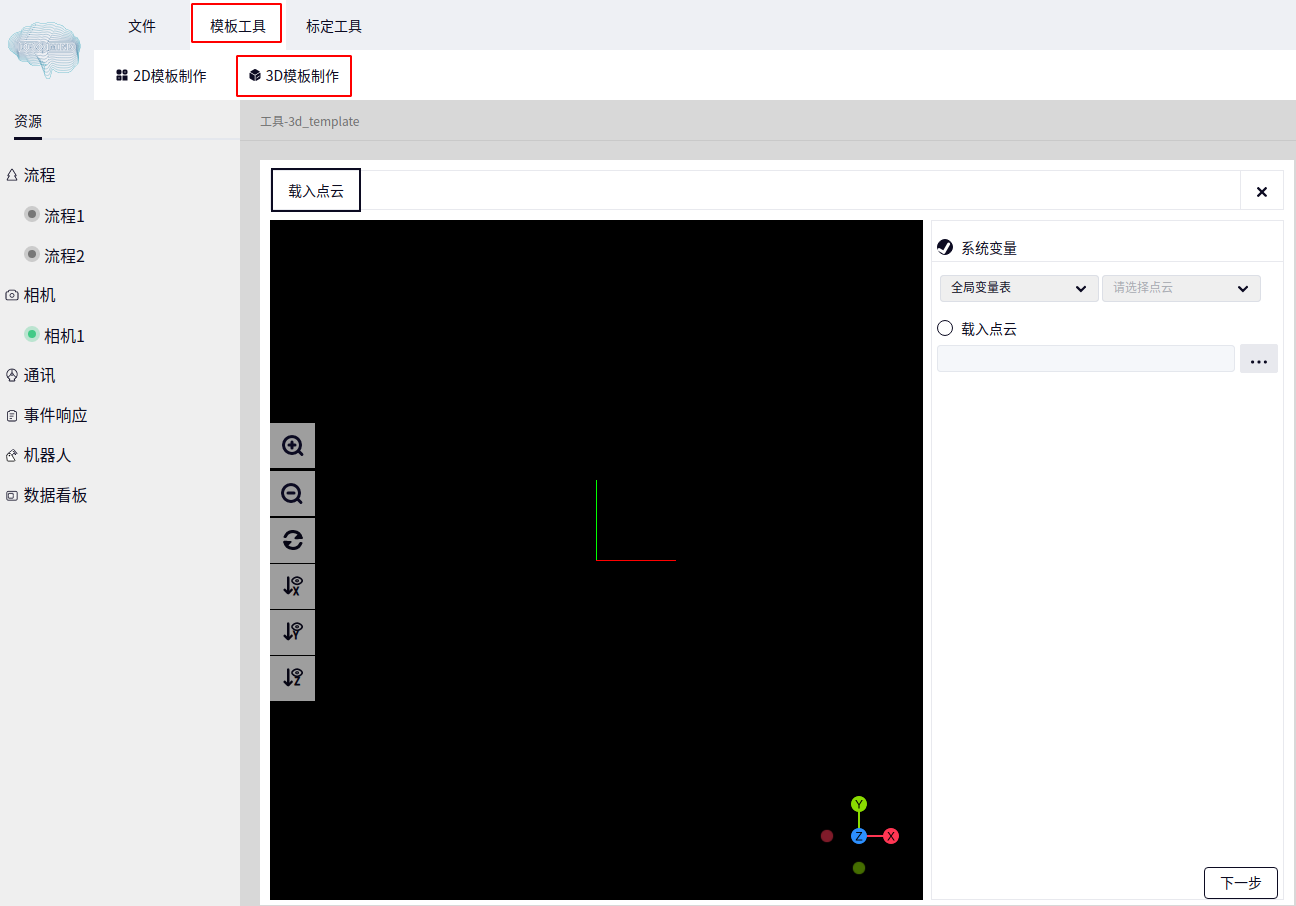This screenshot has width=1296, height=906.
Task: Switch to view along Z axis
Action: point(292,678)
